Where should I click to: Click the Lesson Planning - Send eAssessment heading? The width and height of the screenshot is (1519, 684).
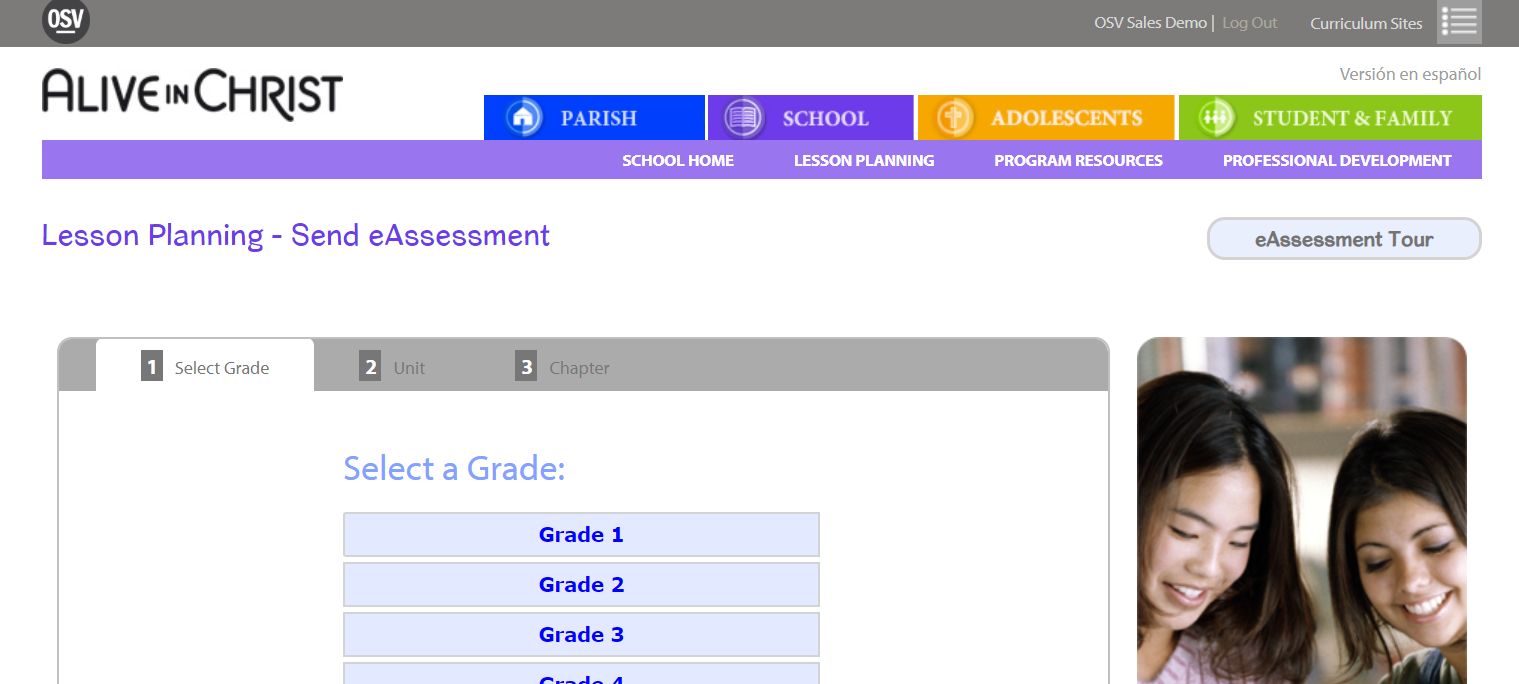coord(296,235)
